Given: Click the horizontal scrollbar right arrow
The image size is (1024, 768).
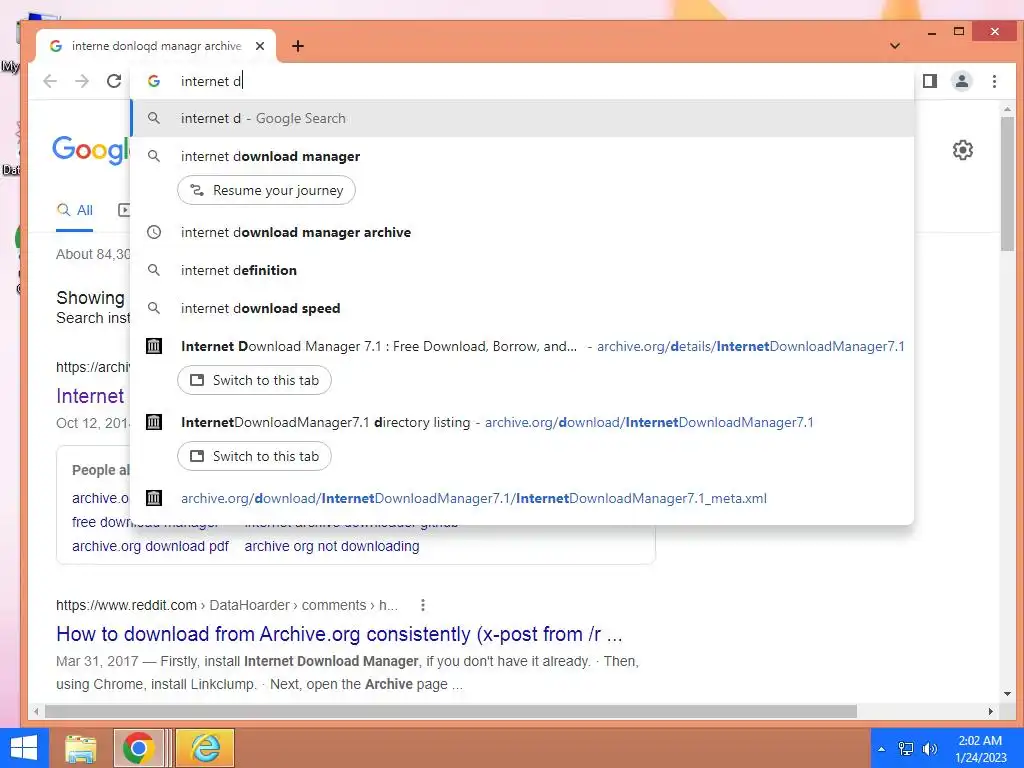Looking at the screenshot, I should (x=991, y=711).
